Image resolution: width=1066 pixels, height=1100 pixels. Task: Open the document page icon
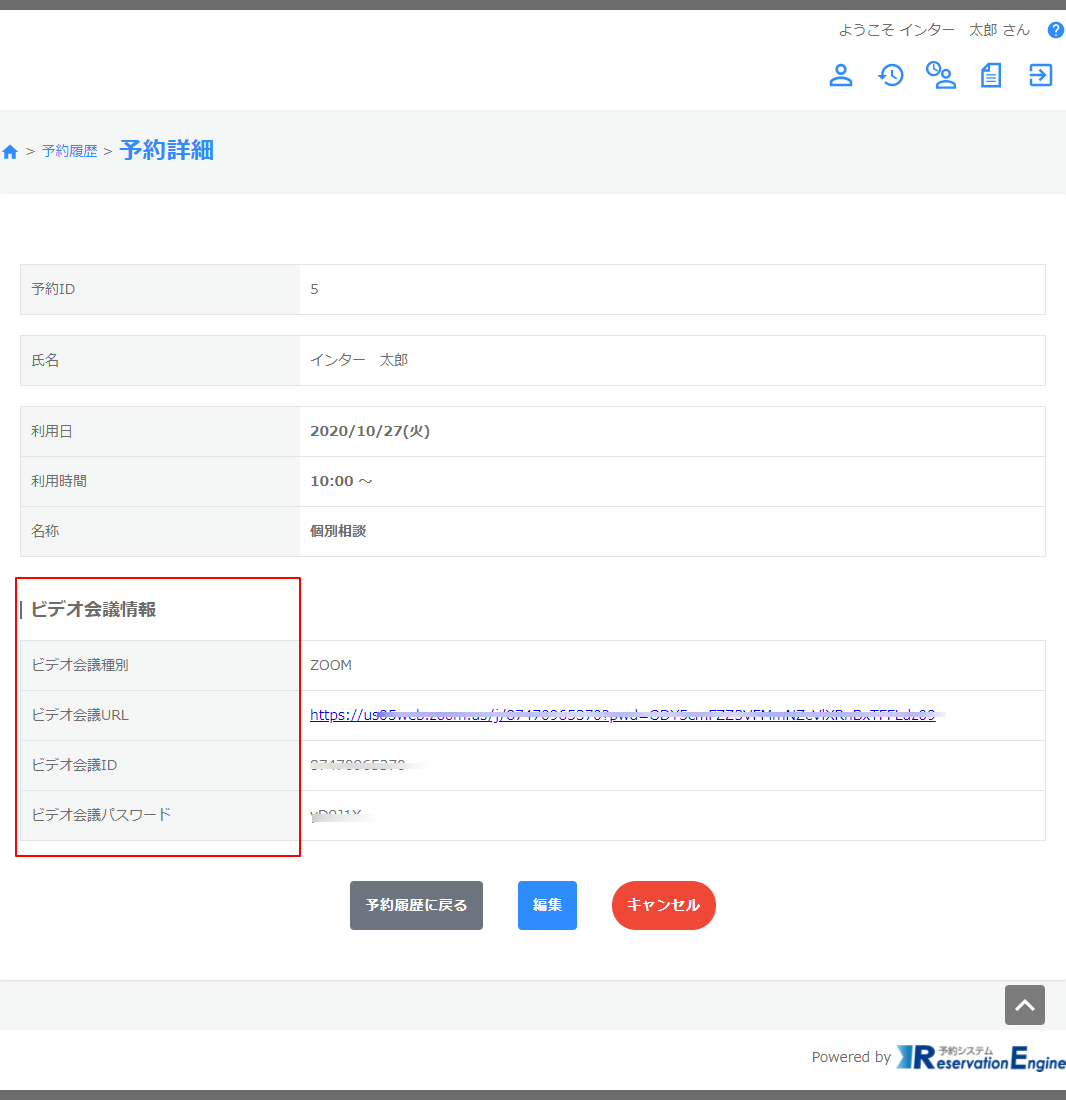[x=991, y=75]
